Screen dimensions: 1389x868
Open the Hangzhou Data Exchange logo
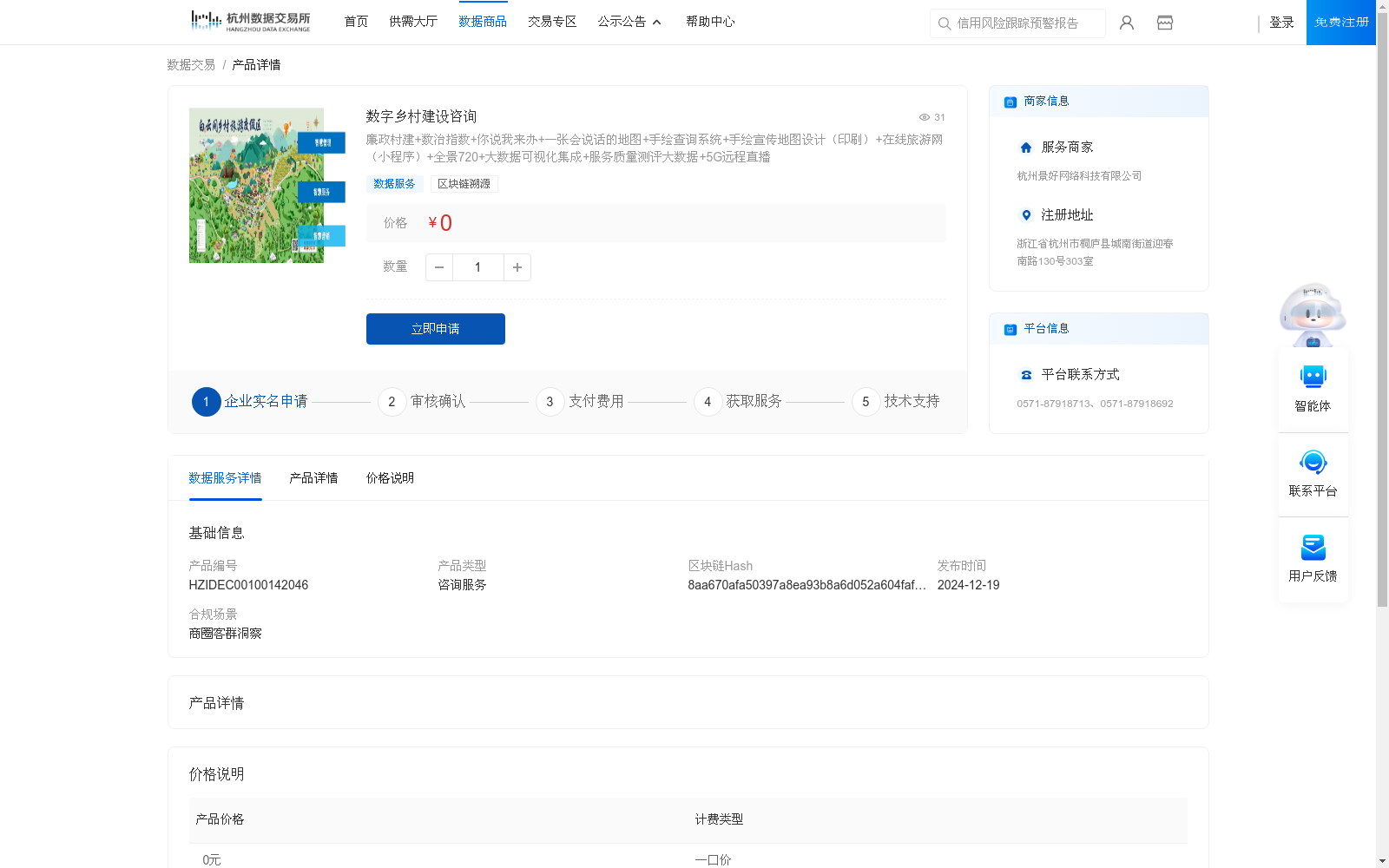250,22
